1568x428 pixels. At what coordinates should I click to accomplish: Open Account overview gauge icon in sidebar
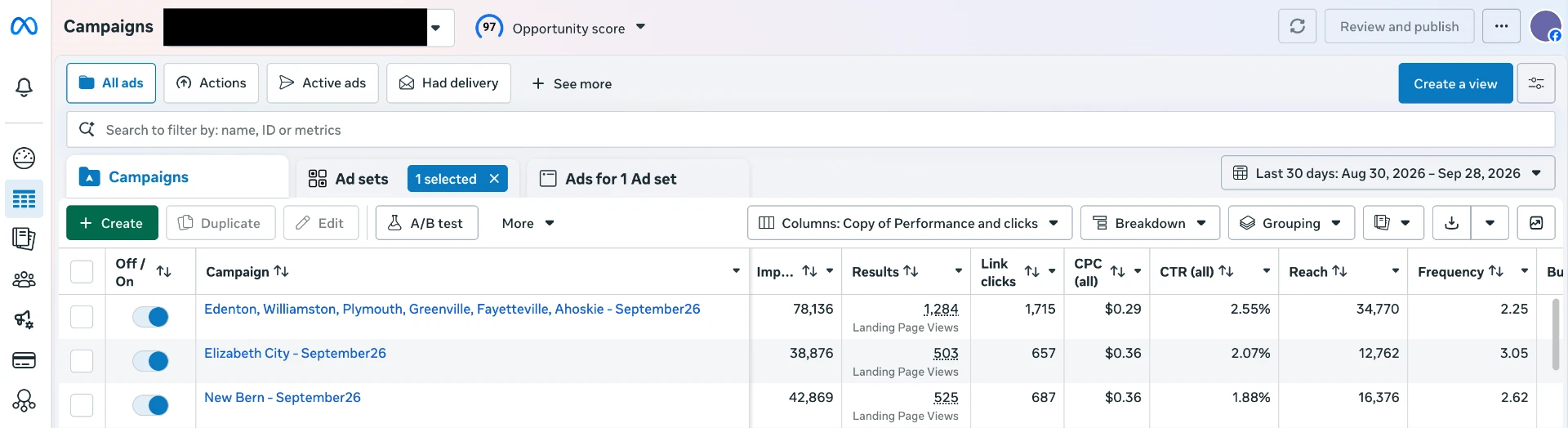[x=24, y=158]
